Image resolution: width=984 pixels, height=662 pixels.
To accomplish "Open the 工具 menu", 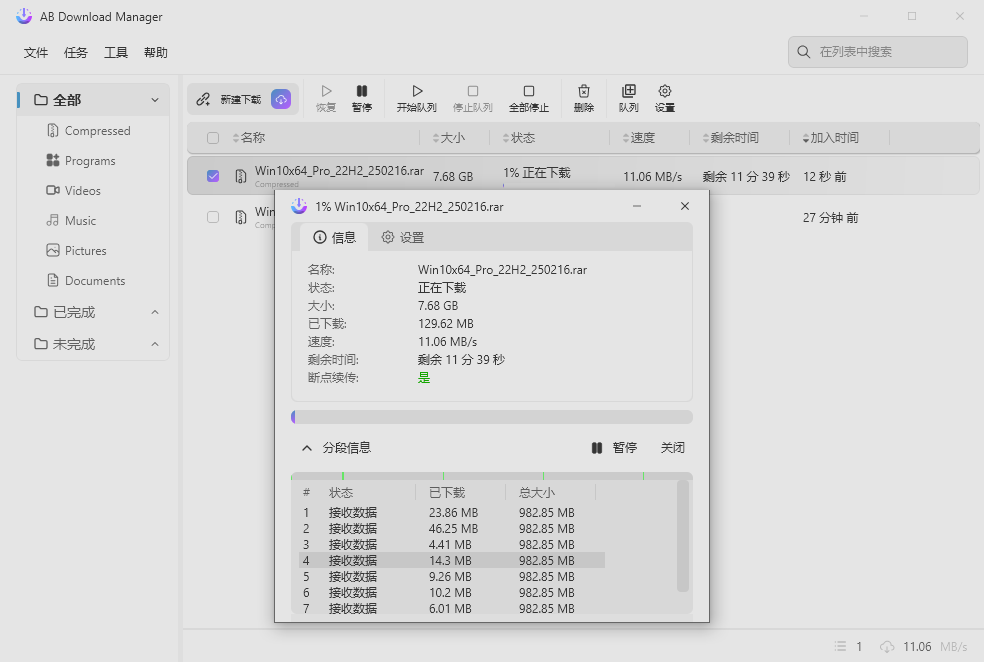I will tap(116, 53).
